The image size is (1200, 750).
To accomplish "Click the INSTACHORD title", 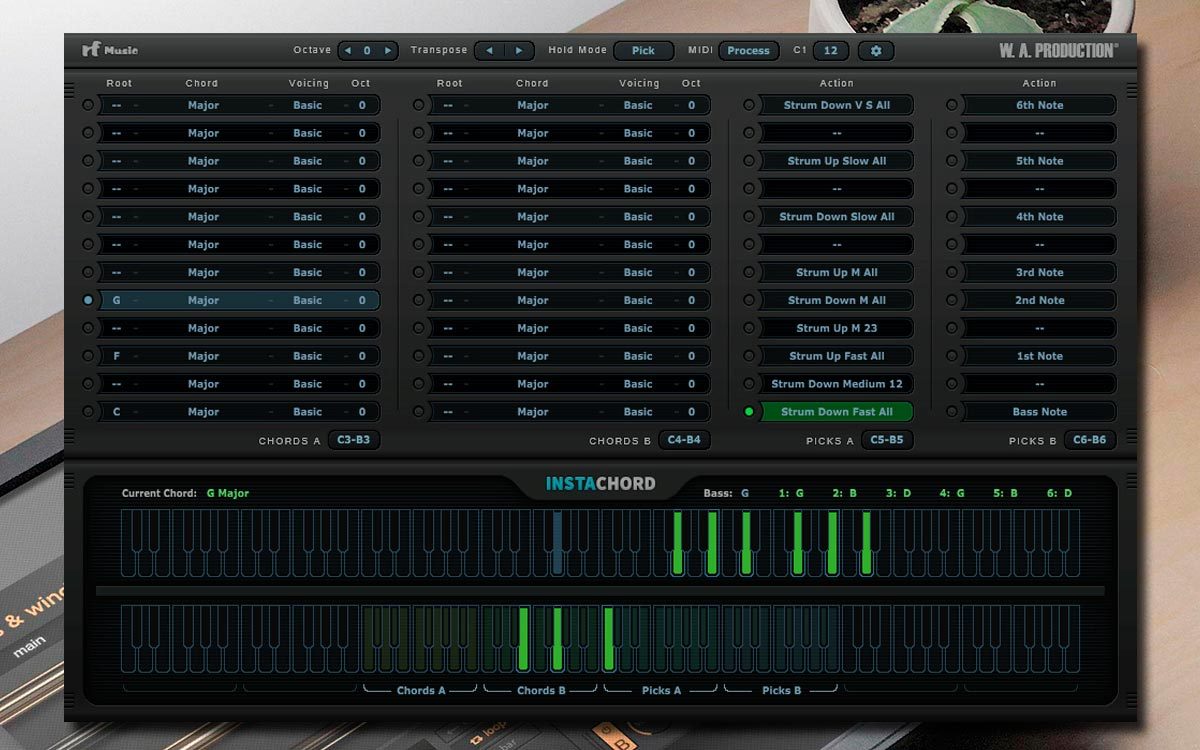I will (x=601, y=484).
